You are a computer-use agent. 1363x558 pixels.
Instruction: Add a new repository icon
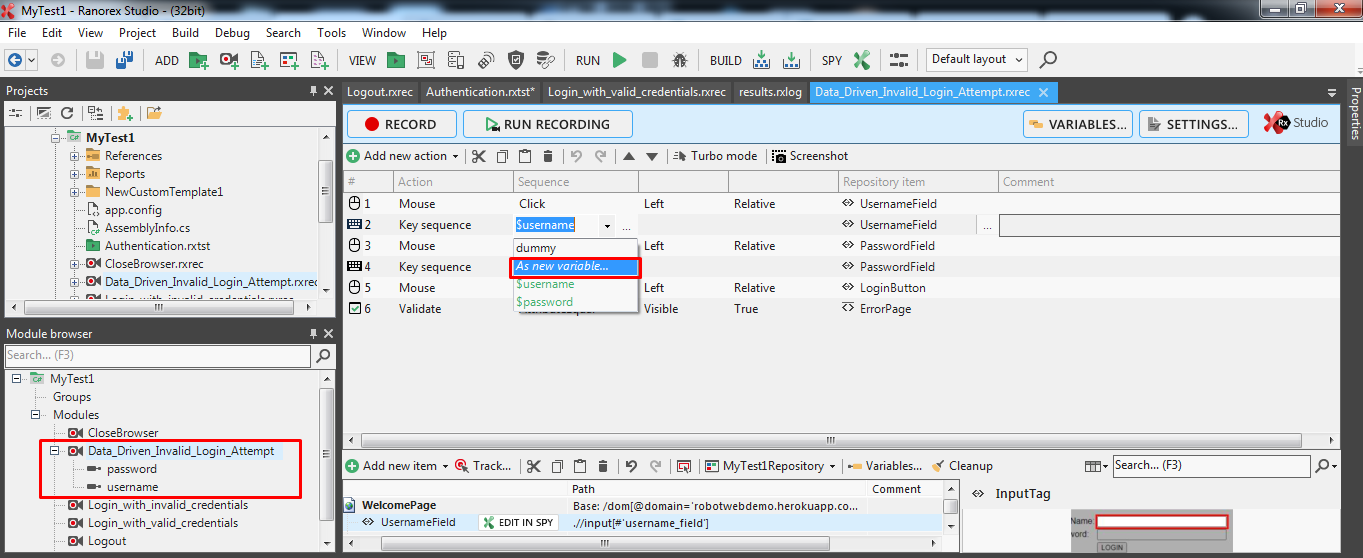pos(290,60)
